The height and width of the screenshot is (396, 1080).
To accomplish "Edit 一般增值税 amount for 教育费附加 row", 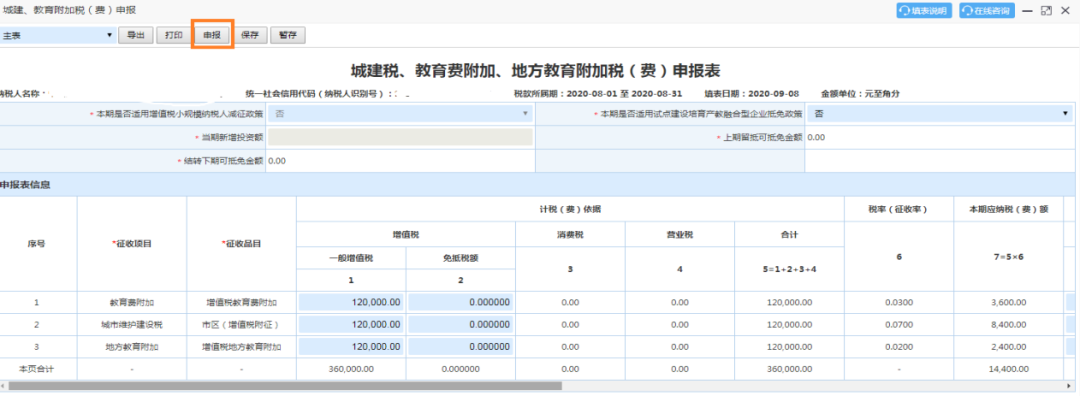I will point(351,302).
